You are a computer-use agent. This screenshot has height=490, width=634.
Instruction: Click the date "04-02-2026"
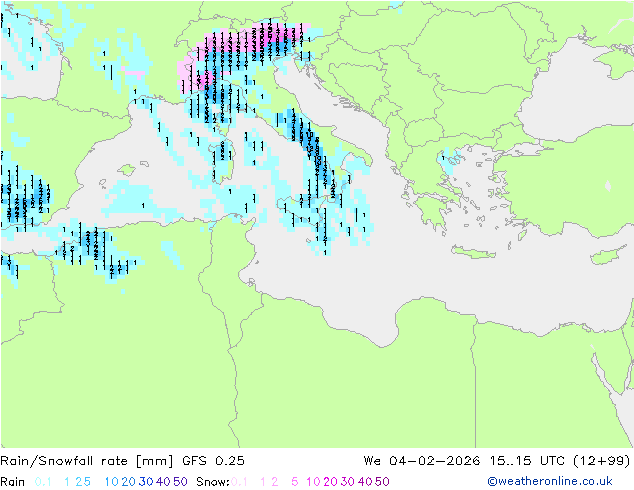coord(434,461)
